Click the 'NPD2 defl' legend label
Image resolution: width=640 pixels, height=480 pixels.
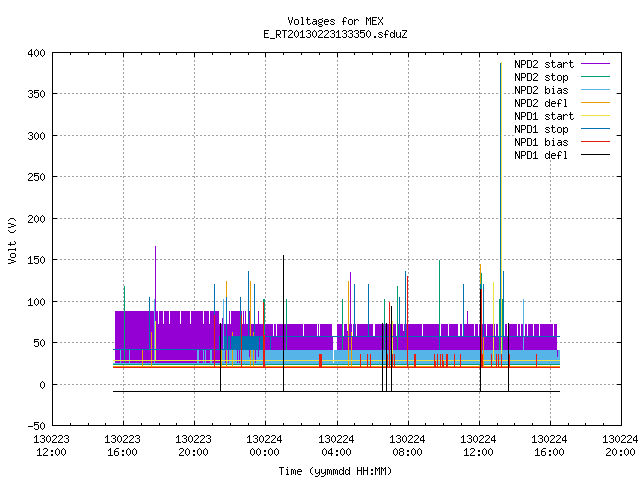pyautogui.click(x=541, y=103)
